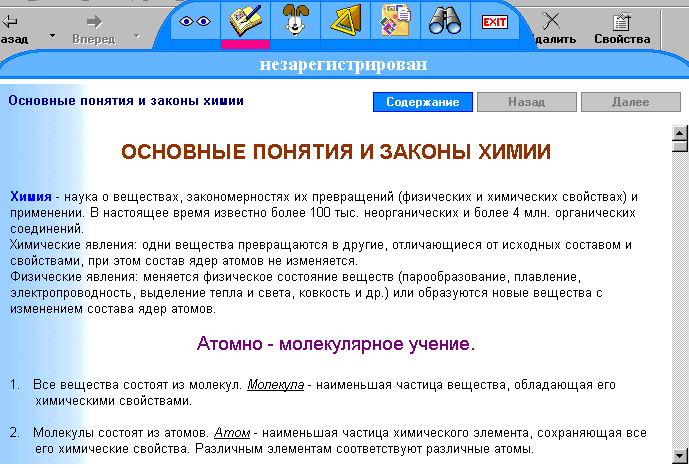Open the stacked documents icon
Image resolution: width=689 pixels, height=468 pixels.
click(395, 21)
